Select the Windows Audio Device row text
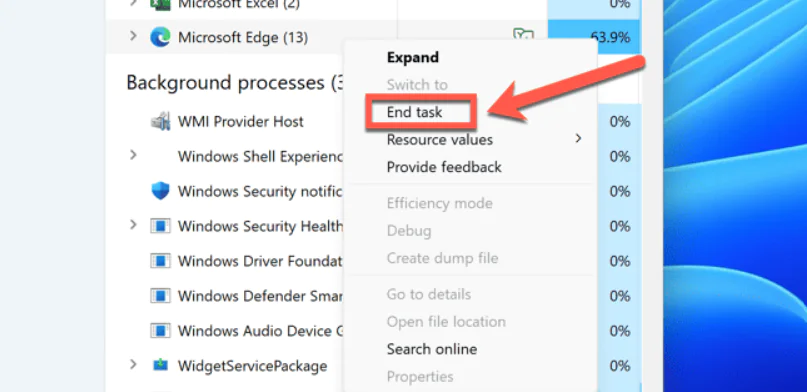The width and height of the screenshot is (807, 392). pos(260,331)
